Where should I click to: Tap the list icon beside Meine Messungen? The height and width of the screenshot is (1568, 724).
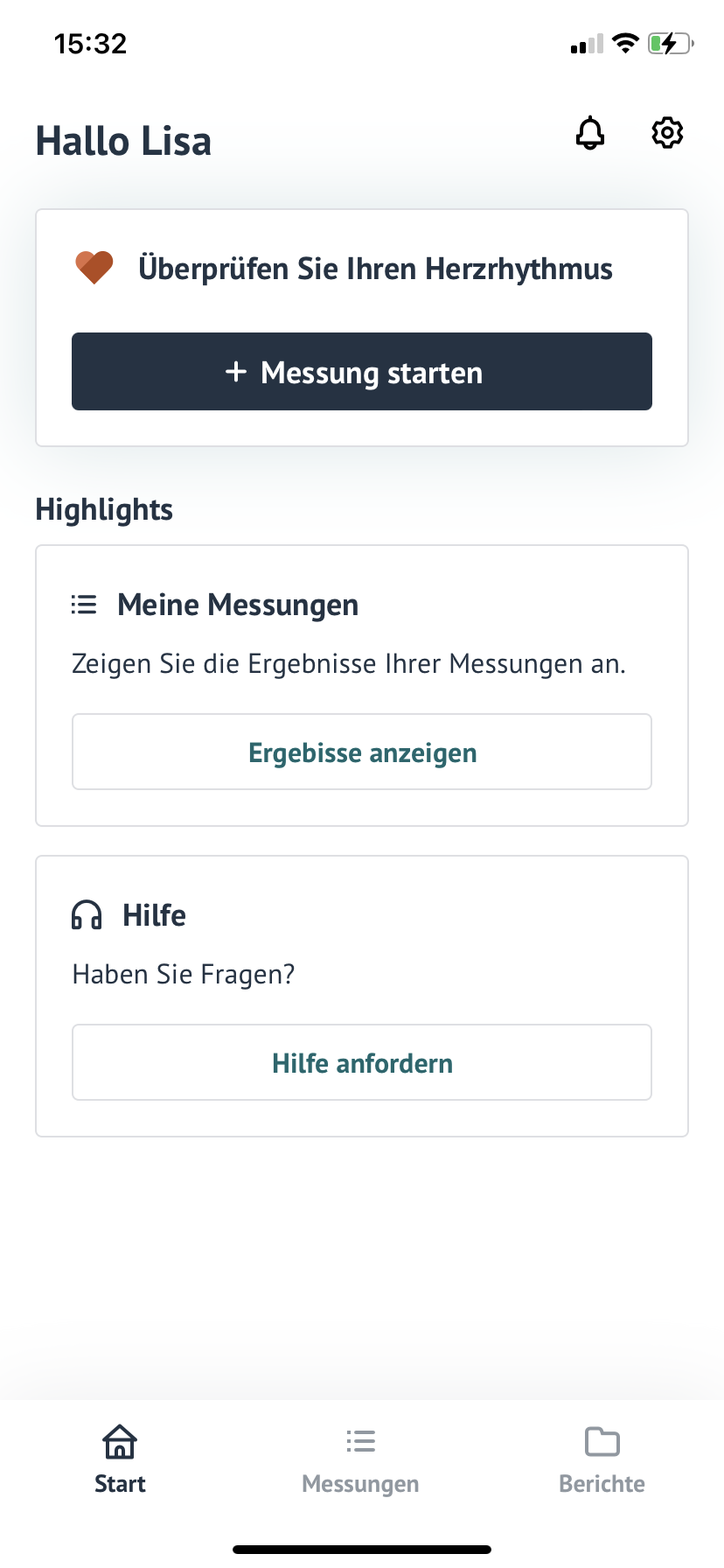pyautogui.click(x=84, y=605)
